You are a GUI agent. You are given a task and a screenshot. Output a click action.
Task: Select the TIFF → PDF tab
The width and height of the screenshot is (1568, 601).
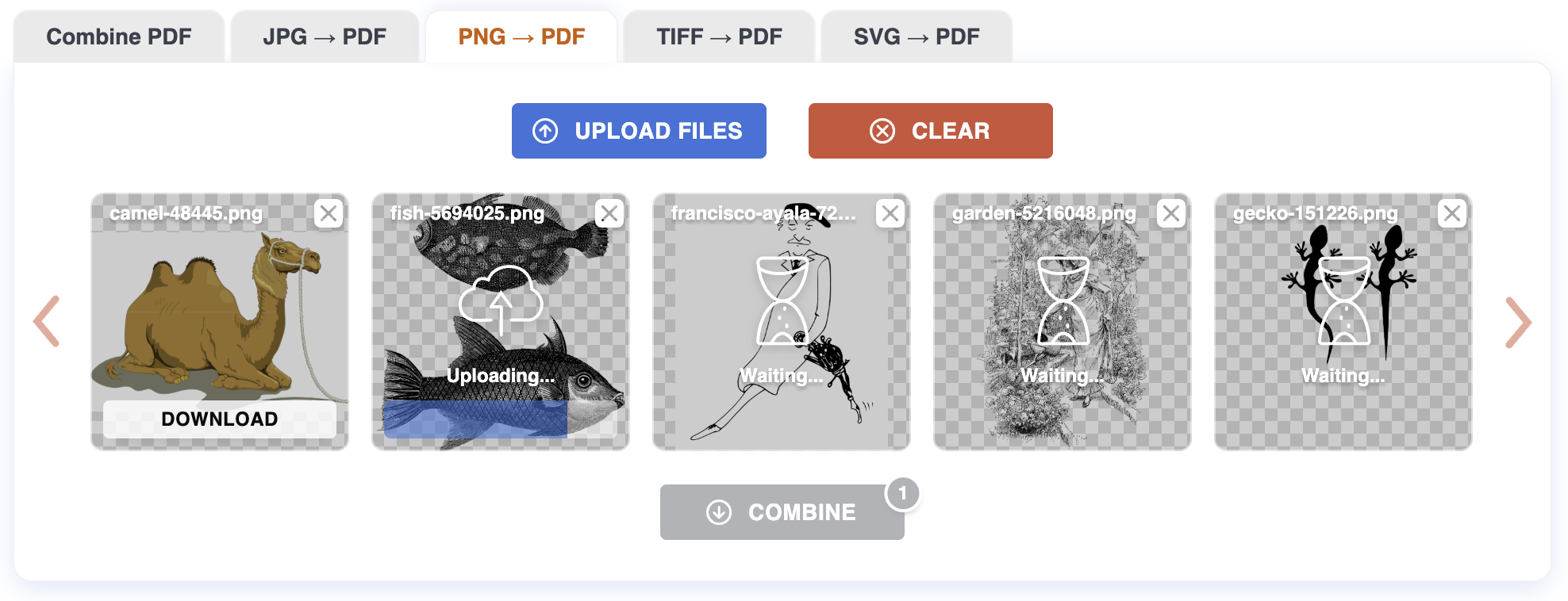coord(719,36)
